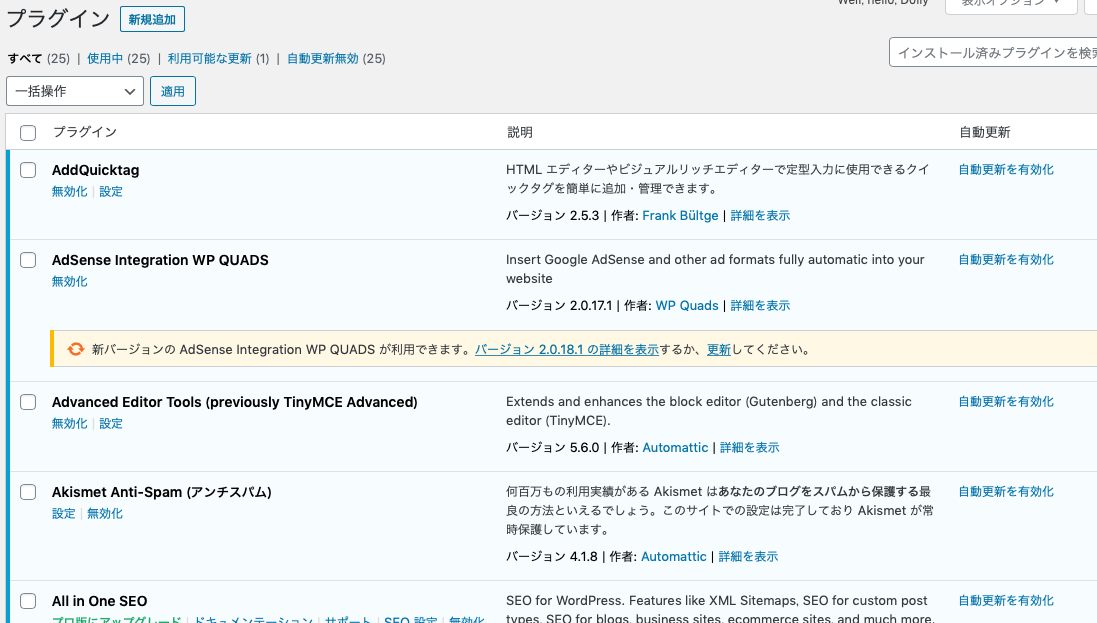Open the 一括操作 bulk actions dropdown
This screenshot has width=1097, height=623.
[75, 91]
